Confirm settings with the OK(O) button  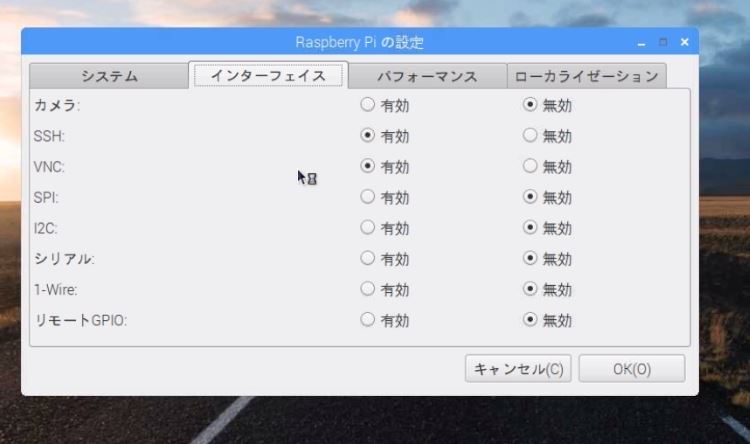pos(631,369)
